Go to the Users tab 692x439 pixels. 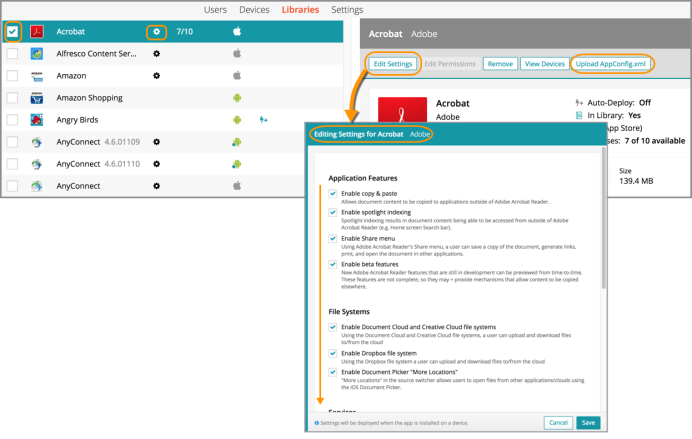click(x=215, y=10)
